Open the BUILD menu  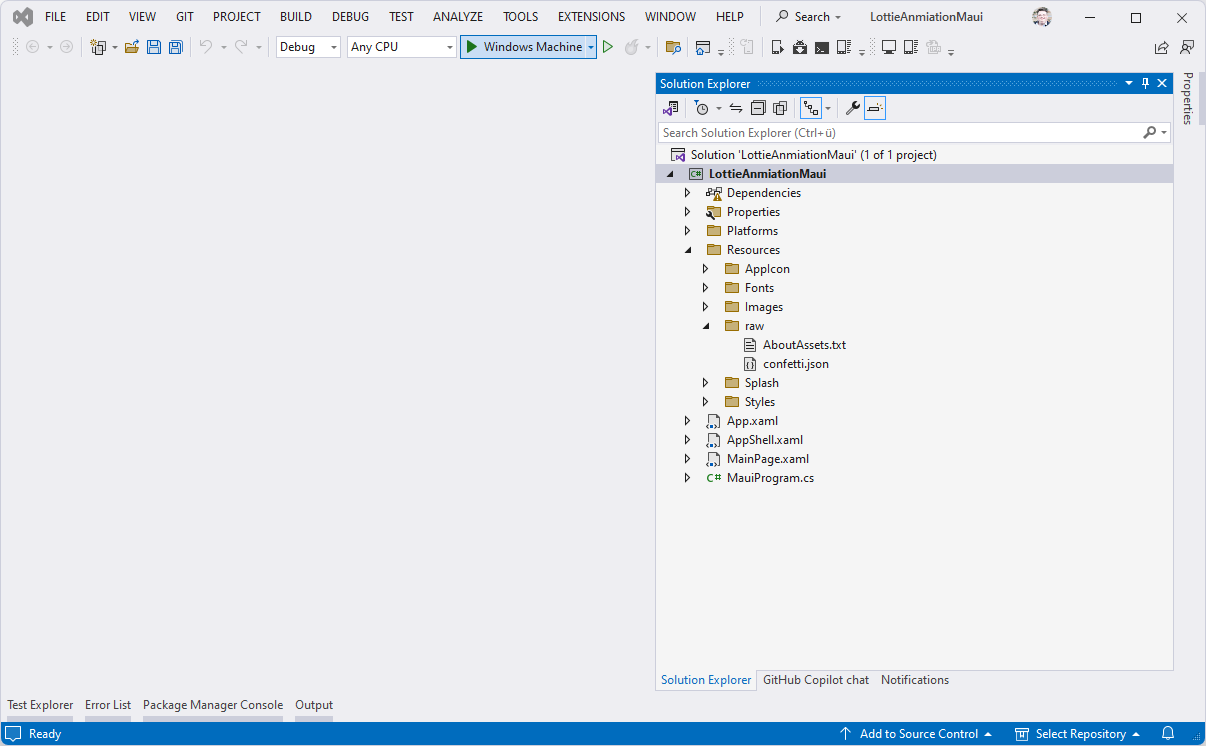pos(295,17)
